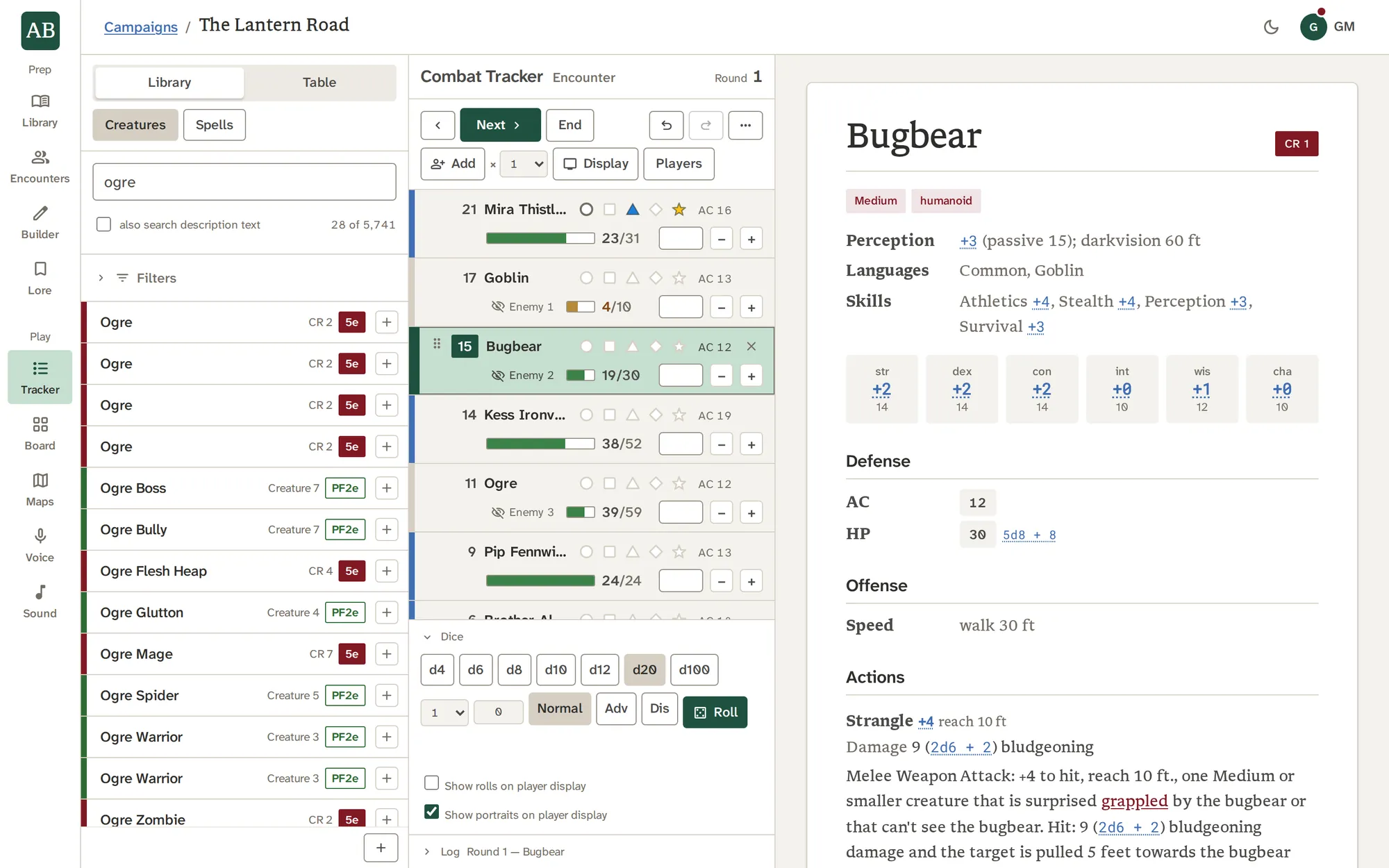Collapse the Dice section

(x=444, y=637)
